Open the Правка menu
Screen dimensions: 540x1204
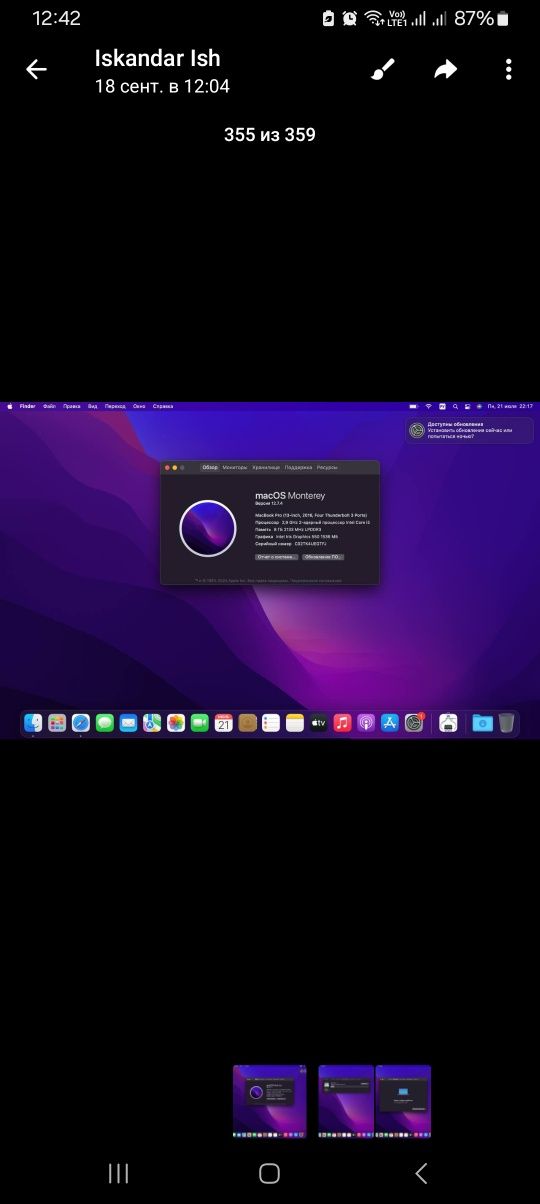(x=72, y=406)
